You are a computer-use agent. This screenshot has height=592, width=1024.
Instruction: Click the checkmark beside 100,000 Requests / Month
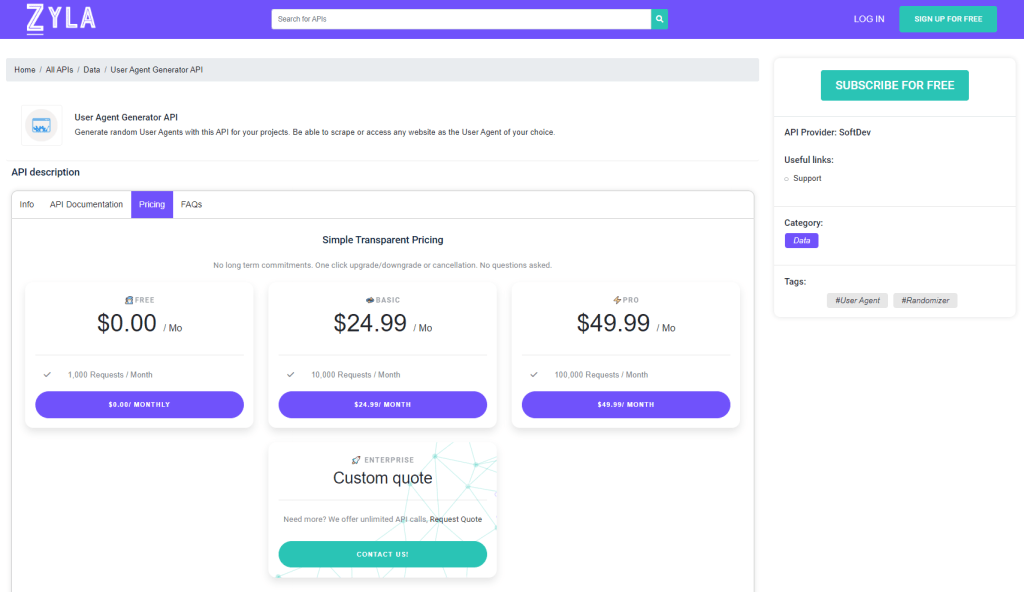pyautogui.click(x=534, y=374)
